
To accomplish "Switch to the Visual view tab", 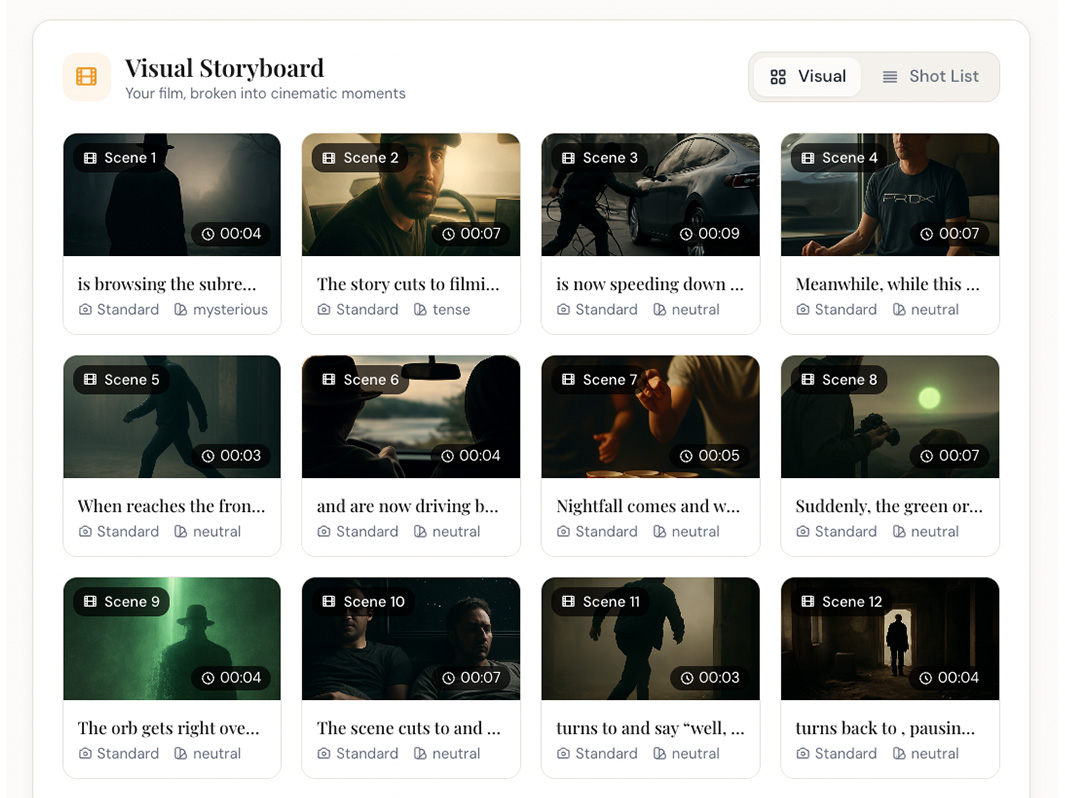I will [807, 77].
